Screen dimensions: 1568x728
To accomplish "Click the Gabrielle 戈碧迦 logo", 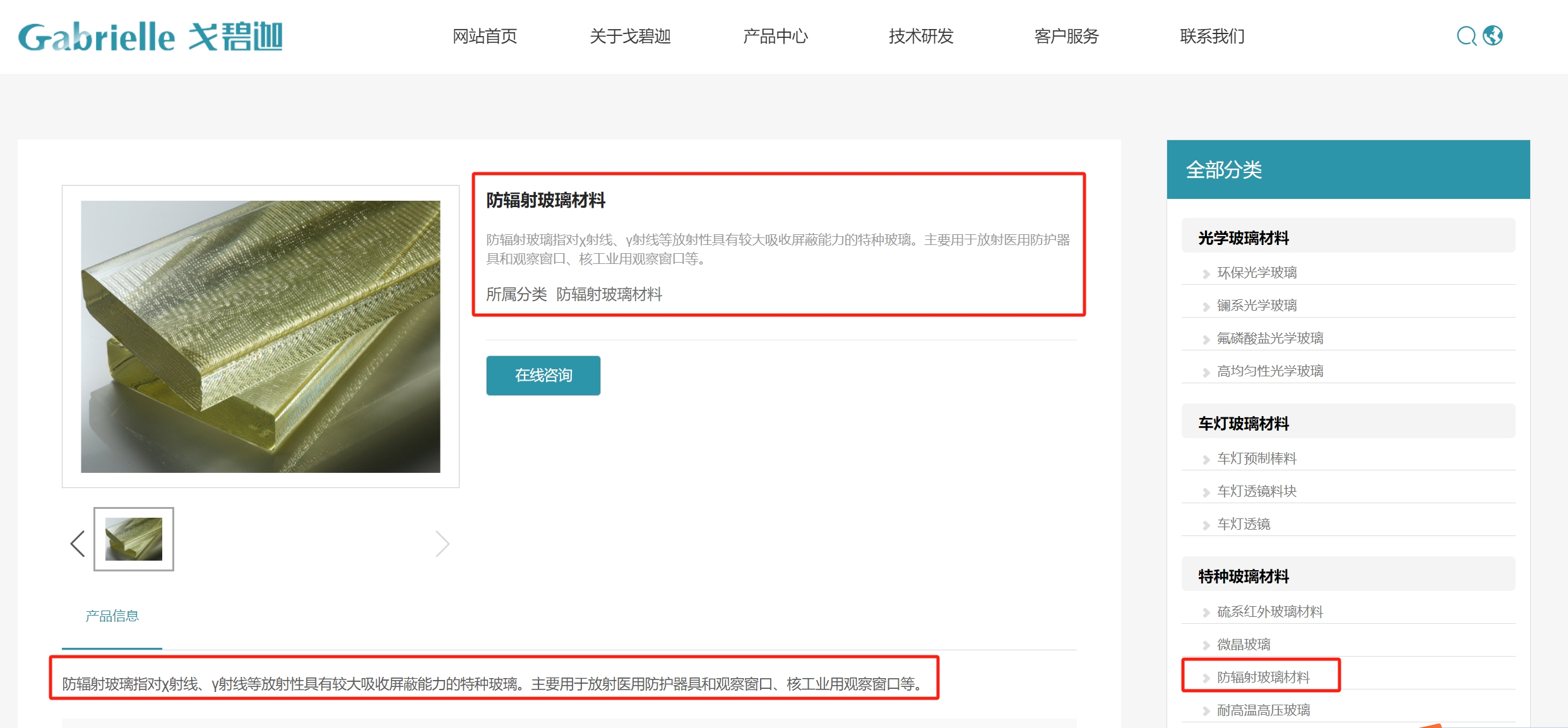I will [x=150, y=37].
